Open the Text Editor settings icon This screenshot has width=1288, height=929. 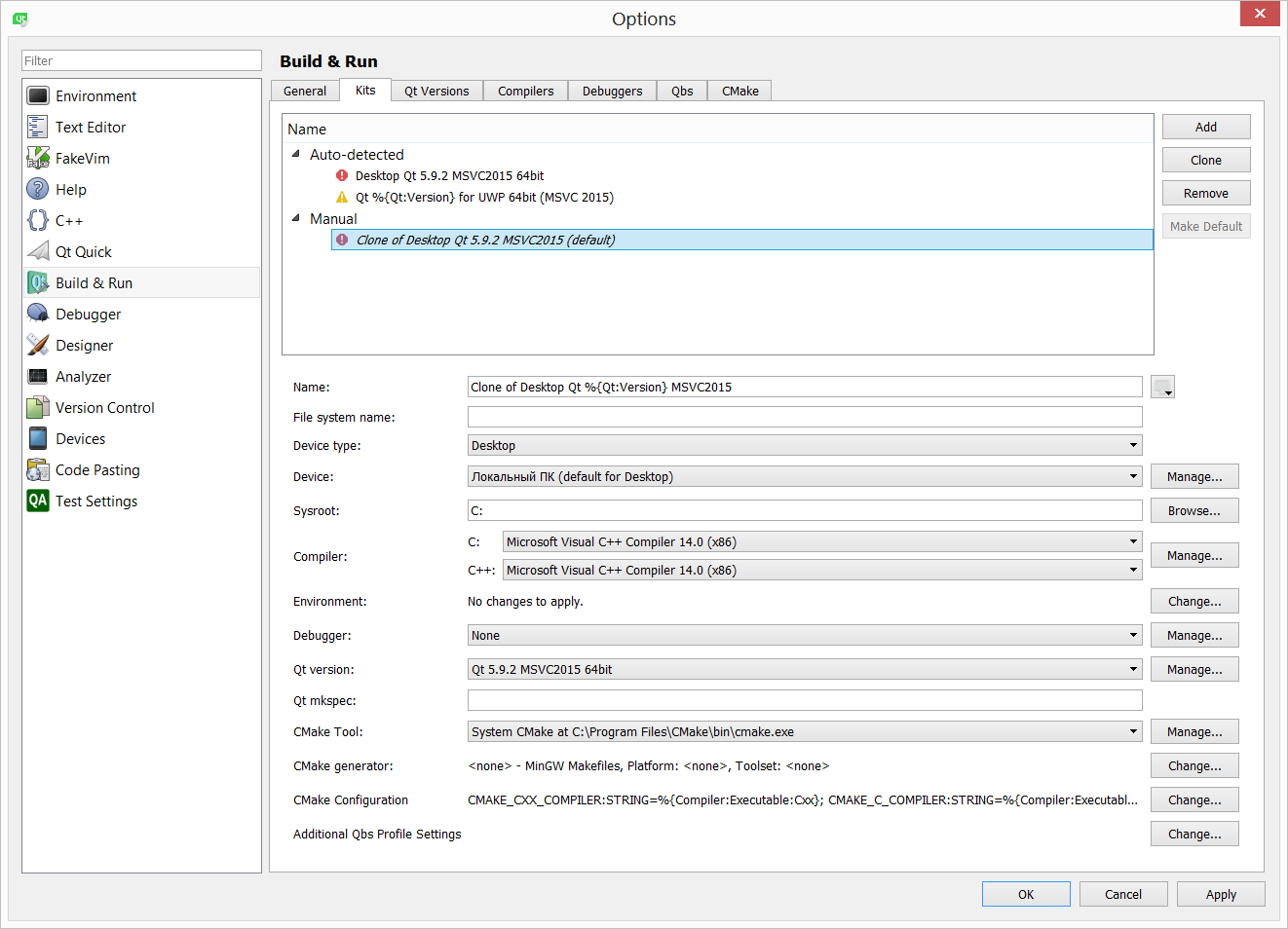click(38, 127)
